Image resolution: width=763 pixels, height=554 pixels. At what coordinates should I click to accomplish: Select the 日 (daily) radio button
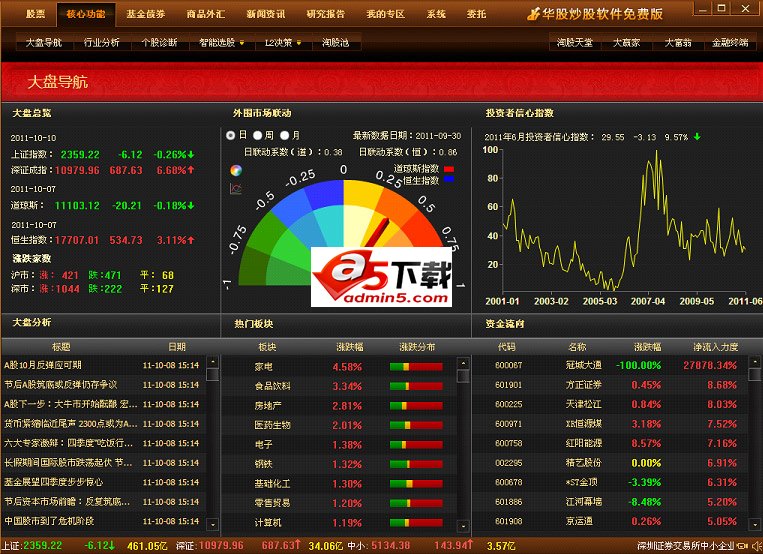pyautogui.click(x=231, y=135)
